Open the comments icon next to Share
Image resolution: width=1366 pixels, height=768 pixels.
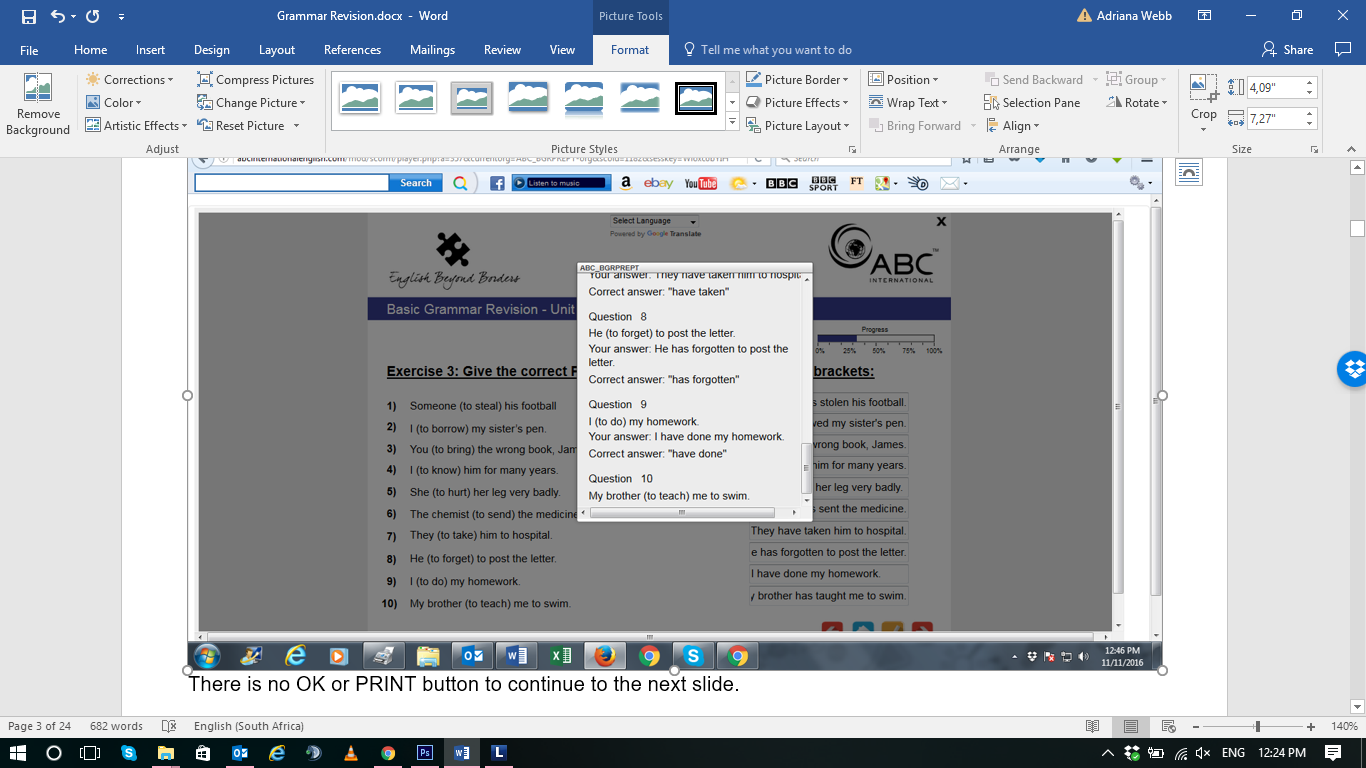point(1343,50)
